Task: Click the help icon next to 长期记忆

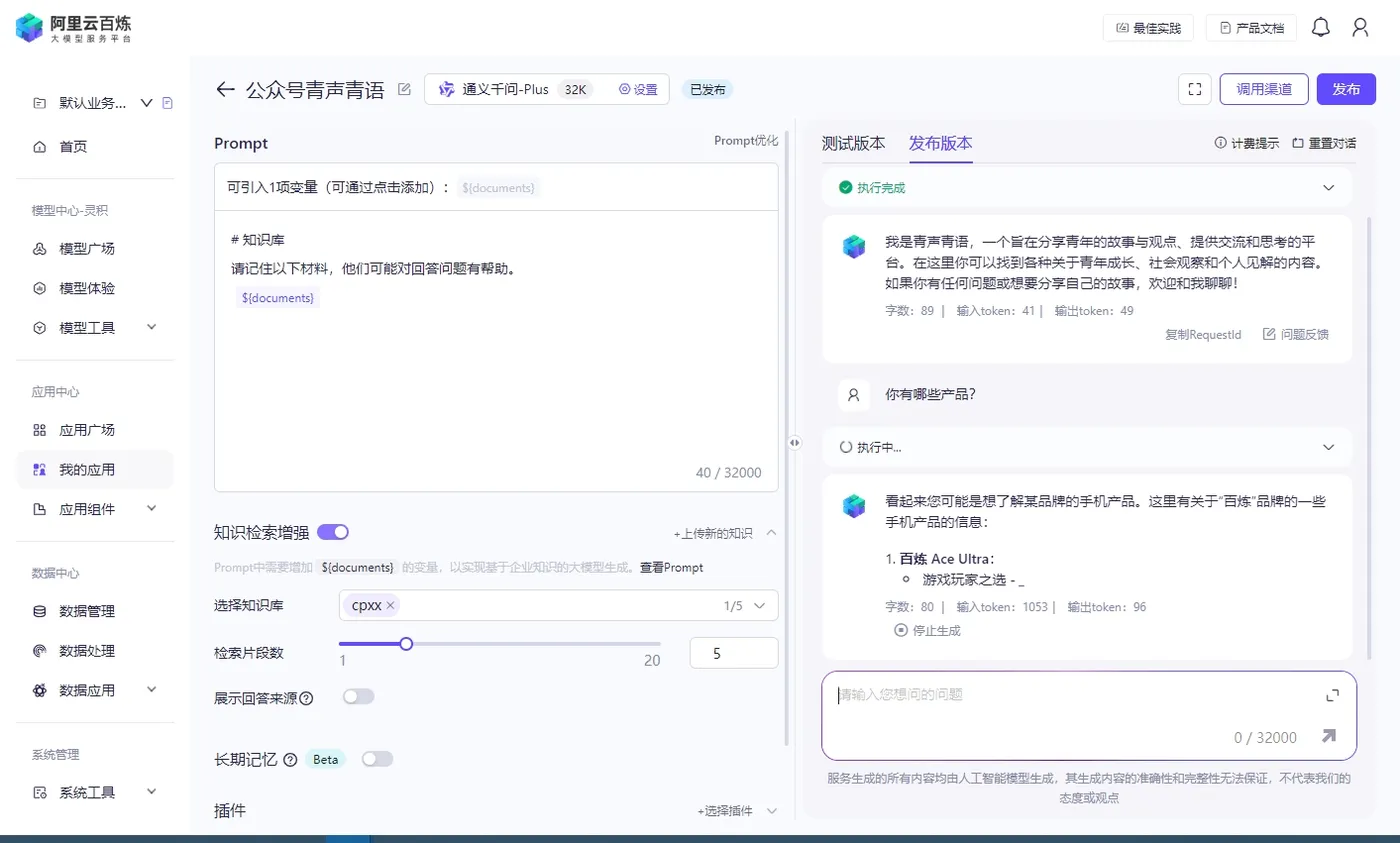Action: point(290,759)
